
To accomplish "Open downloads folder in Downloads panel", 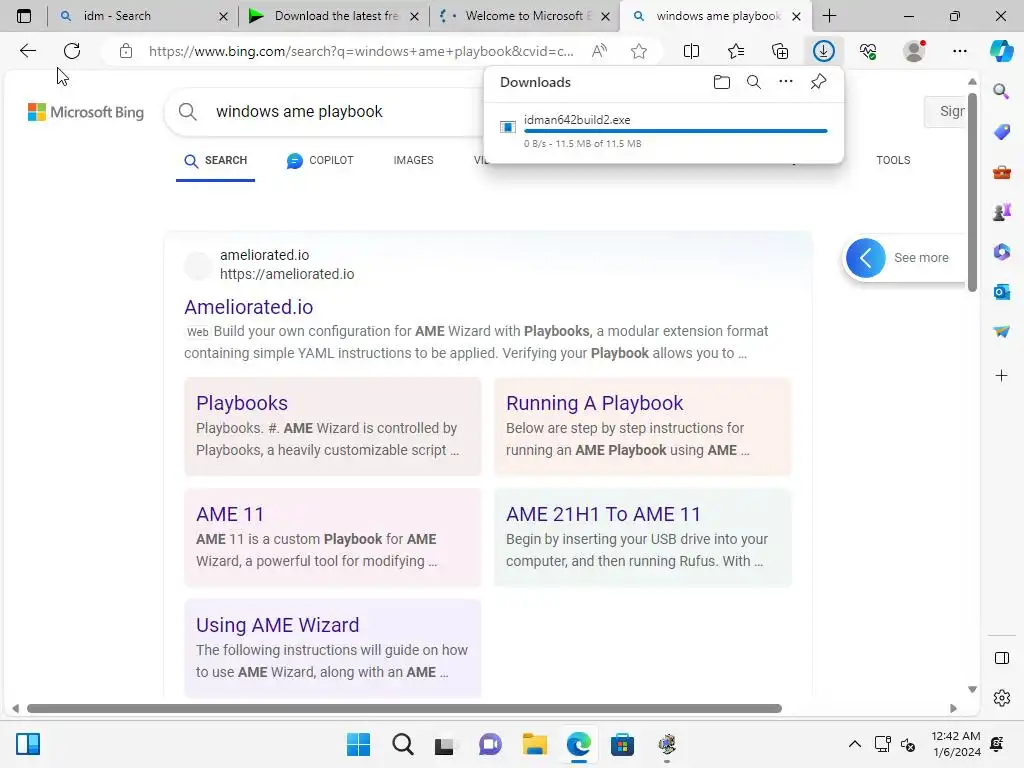I will point(722,82).
